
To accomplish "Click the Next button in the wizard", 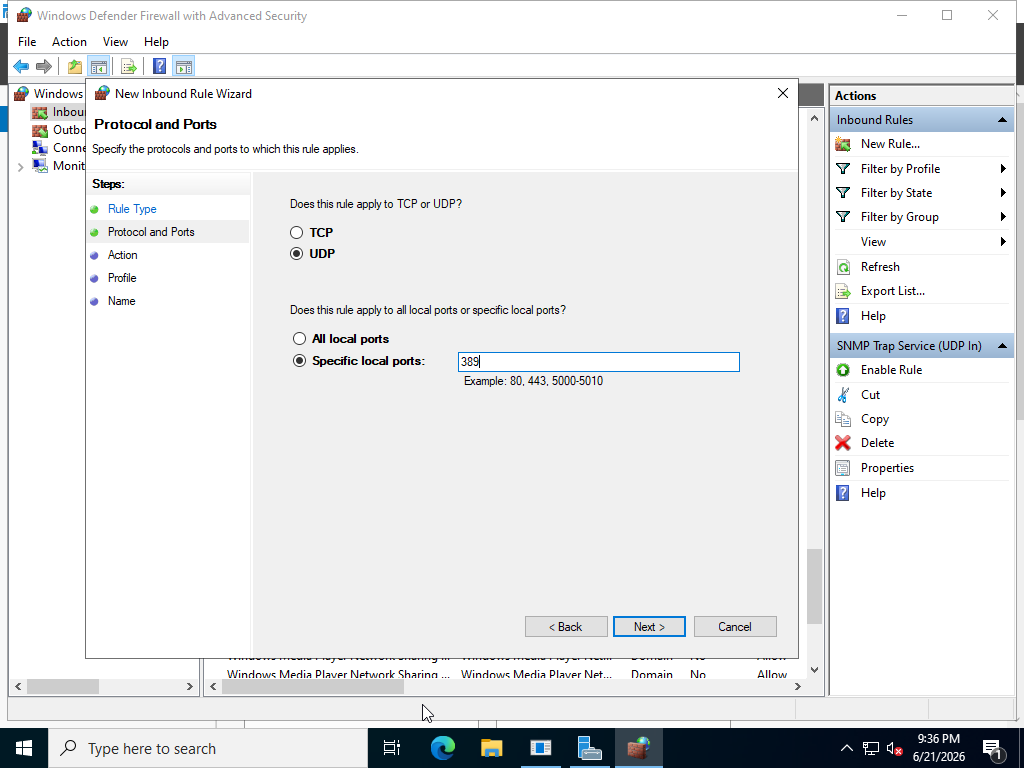I will click(x=649, y=627).
